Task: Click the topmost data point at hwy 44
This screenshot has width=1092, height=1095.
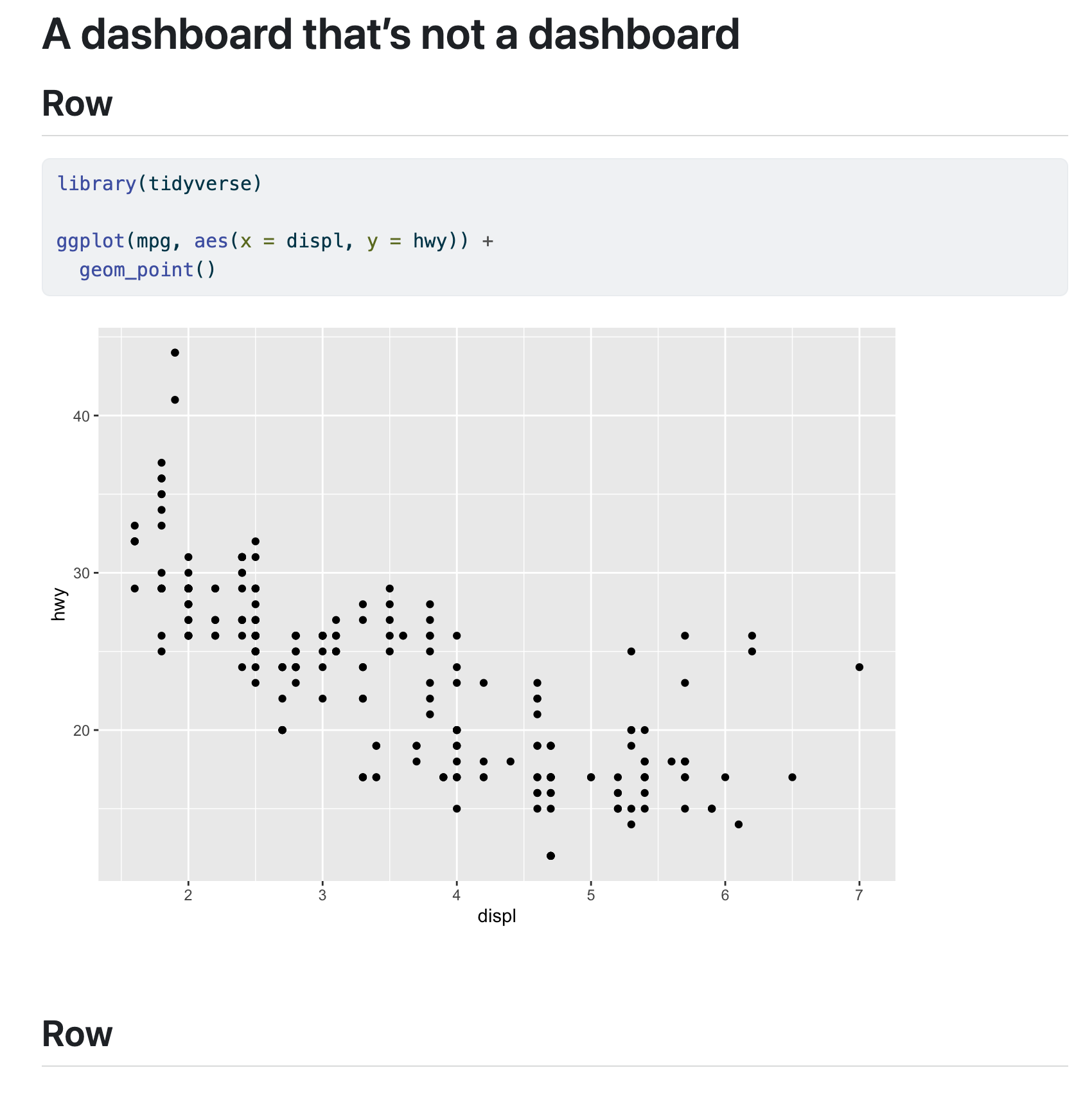Action: (x=175, y=353)
